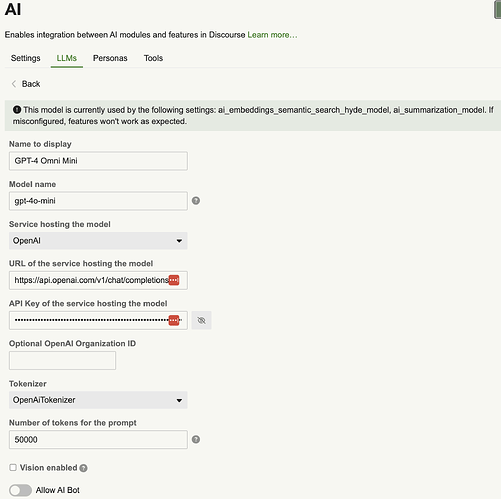Click the red password manager icon in URL field
This screenshot has width=501, height=499.
(174, 280)
